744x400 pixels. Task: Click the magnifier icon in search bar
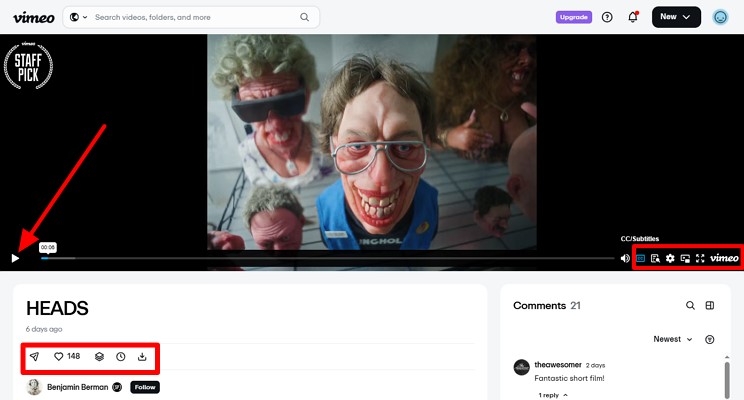(x=305, y=17)
